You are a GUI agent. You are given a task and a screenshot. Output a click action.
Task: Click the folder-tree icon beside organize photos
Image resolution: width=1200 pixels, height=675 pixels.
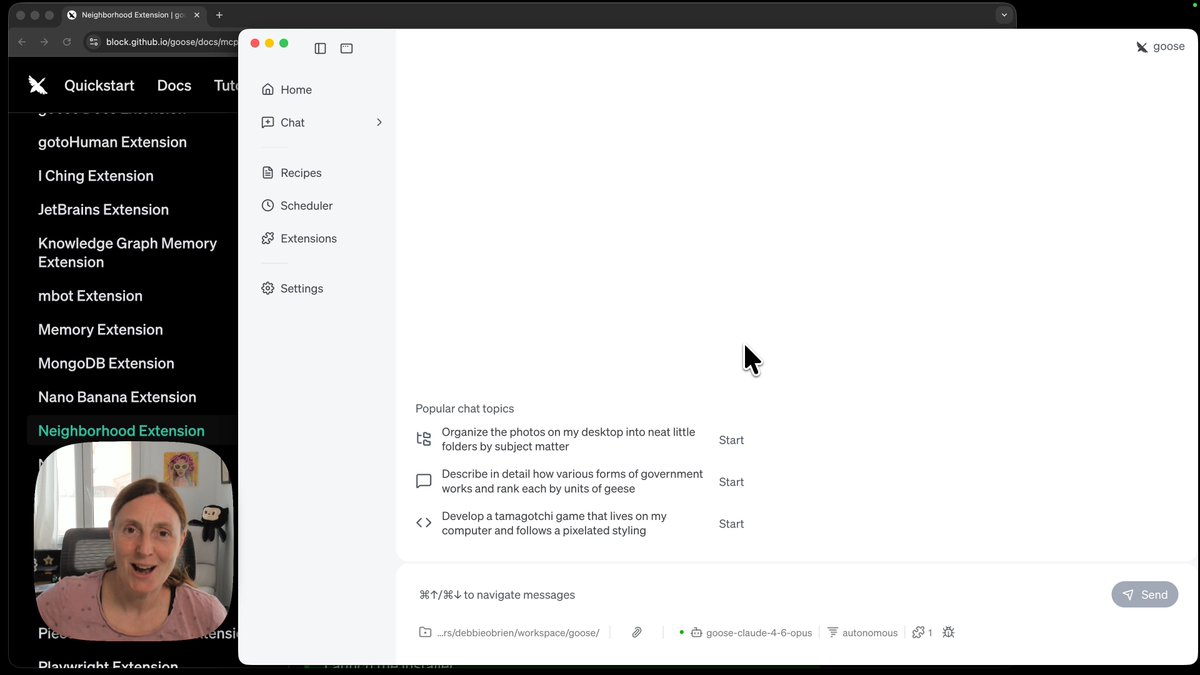pos(424,439)
